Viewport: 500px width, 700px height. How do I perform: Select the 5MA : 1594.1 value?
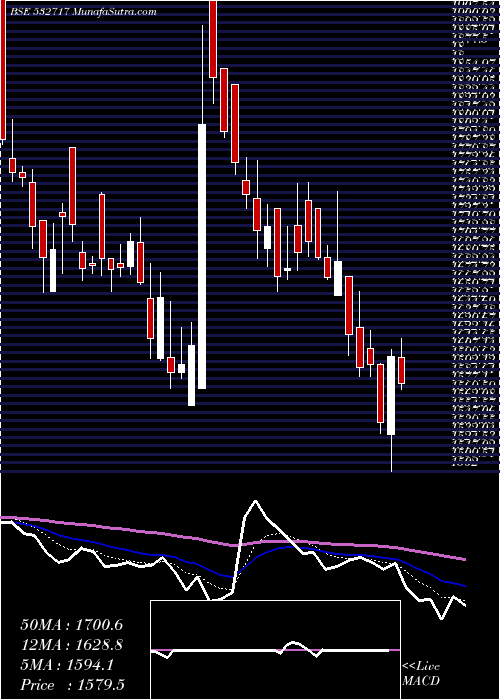pyautogui.click(x=67, y=665)
